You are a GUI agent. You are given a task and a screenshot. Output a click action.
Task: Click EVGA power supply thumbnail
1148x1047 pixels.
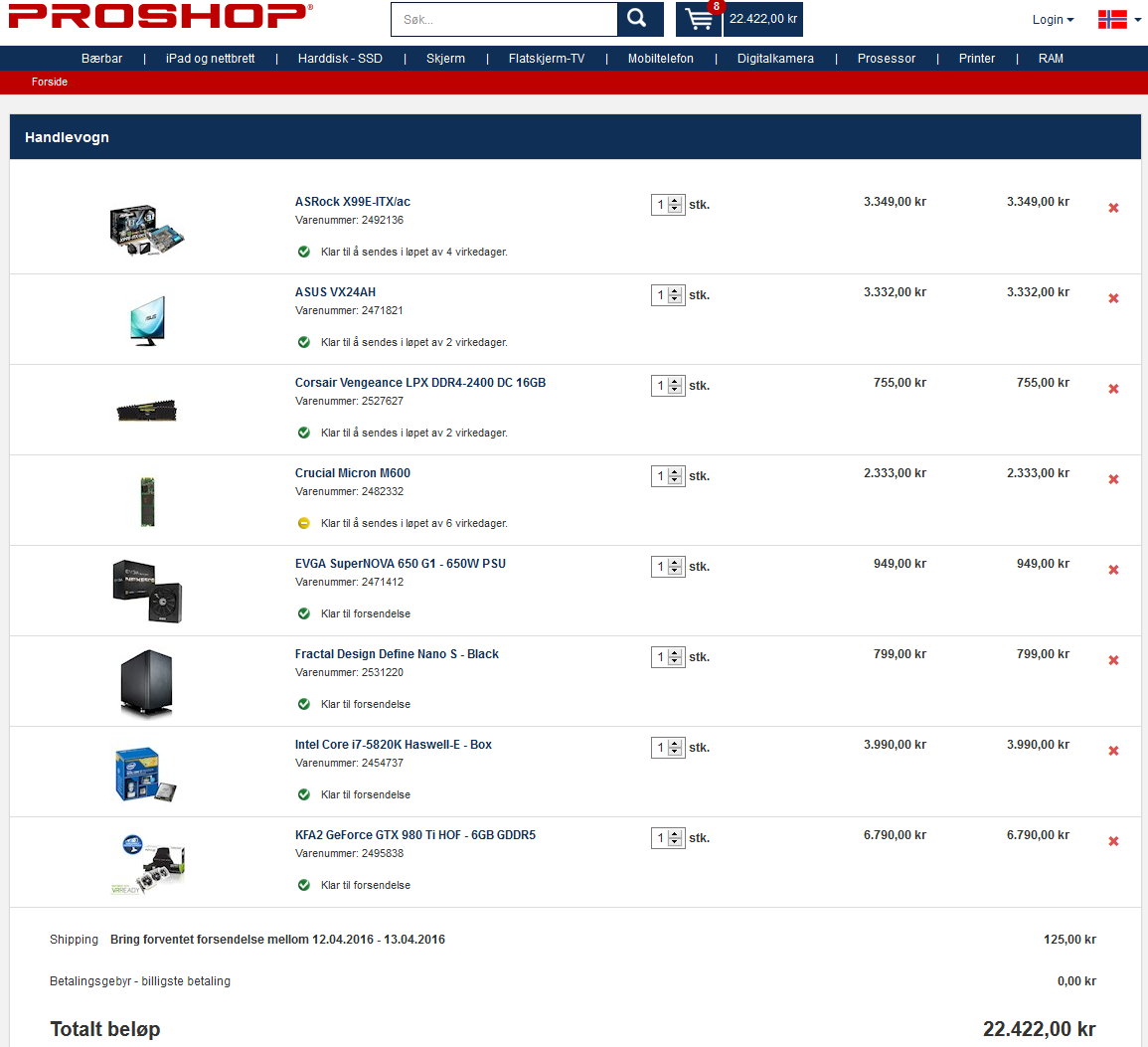147,592
